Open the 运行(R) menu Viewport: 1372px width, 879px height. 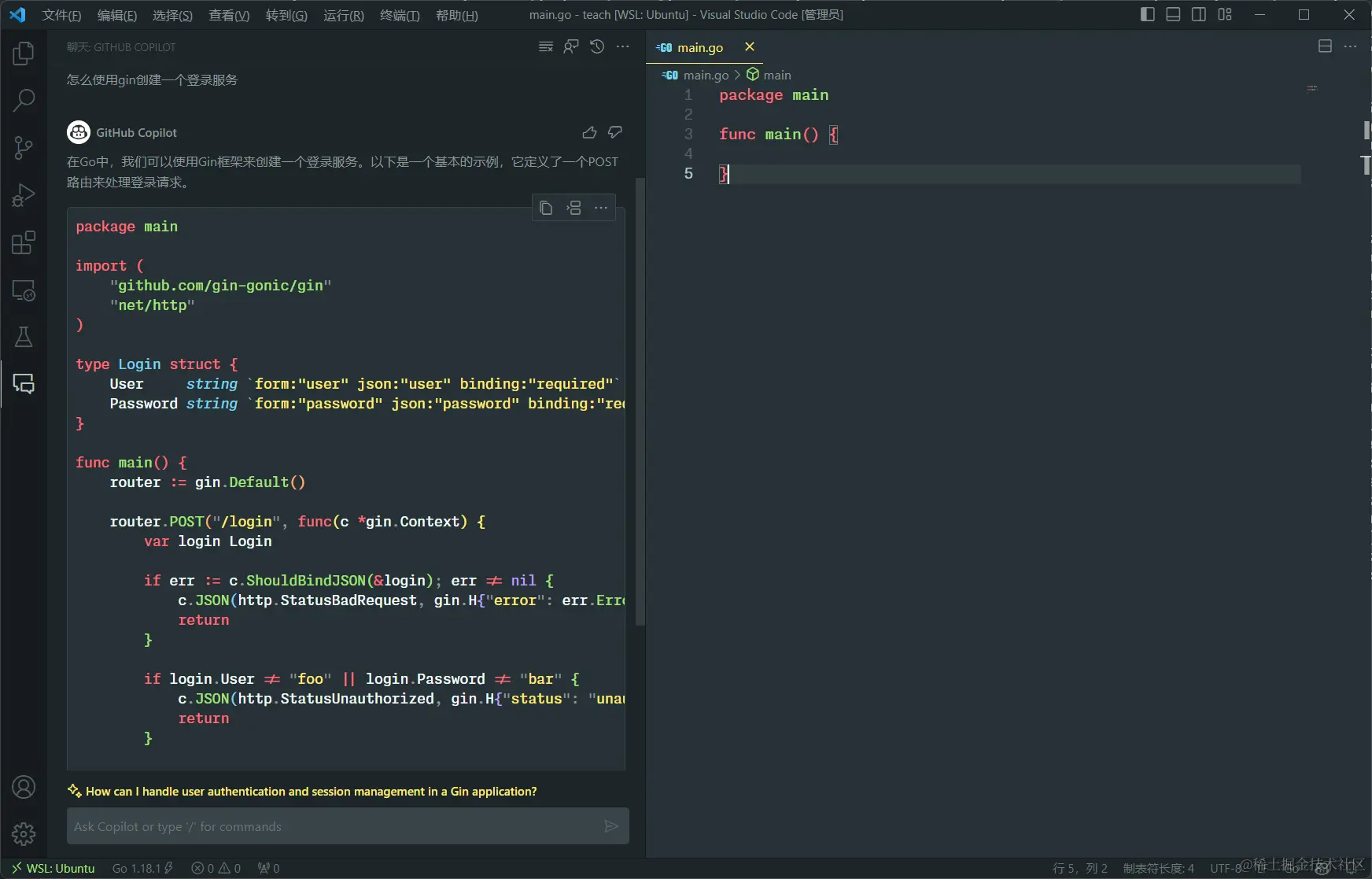344,15
